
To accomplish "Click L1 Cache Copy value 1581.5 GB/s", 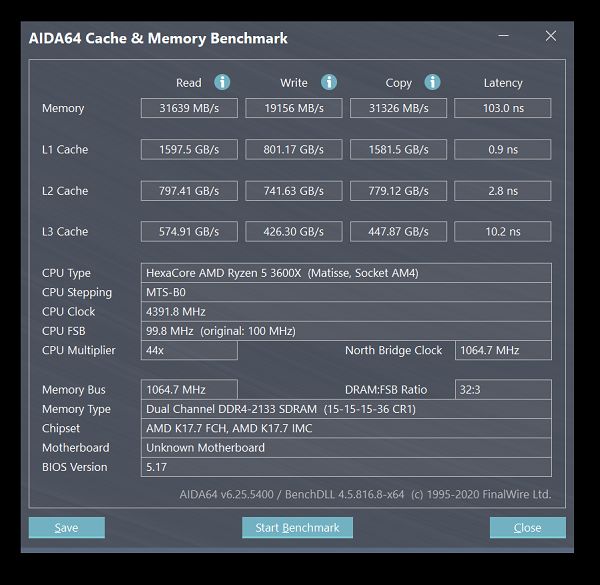I will [398, 149].
